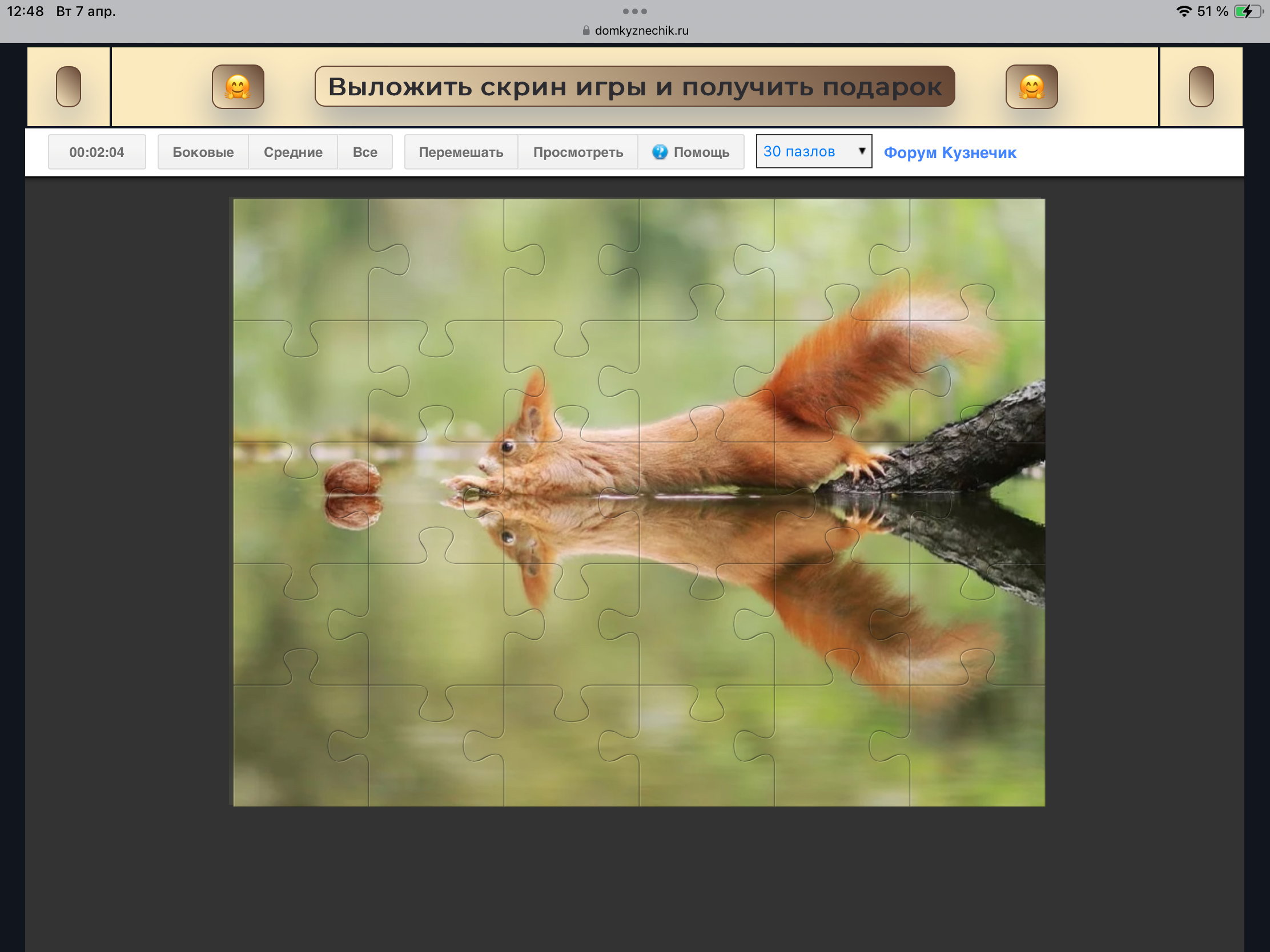Click Просмотреть to preview the image
Viewport: 1270px width, 952px height.
click(x=577, y=152)
